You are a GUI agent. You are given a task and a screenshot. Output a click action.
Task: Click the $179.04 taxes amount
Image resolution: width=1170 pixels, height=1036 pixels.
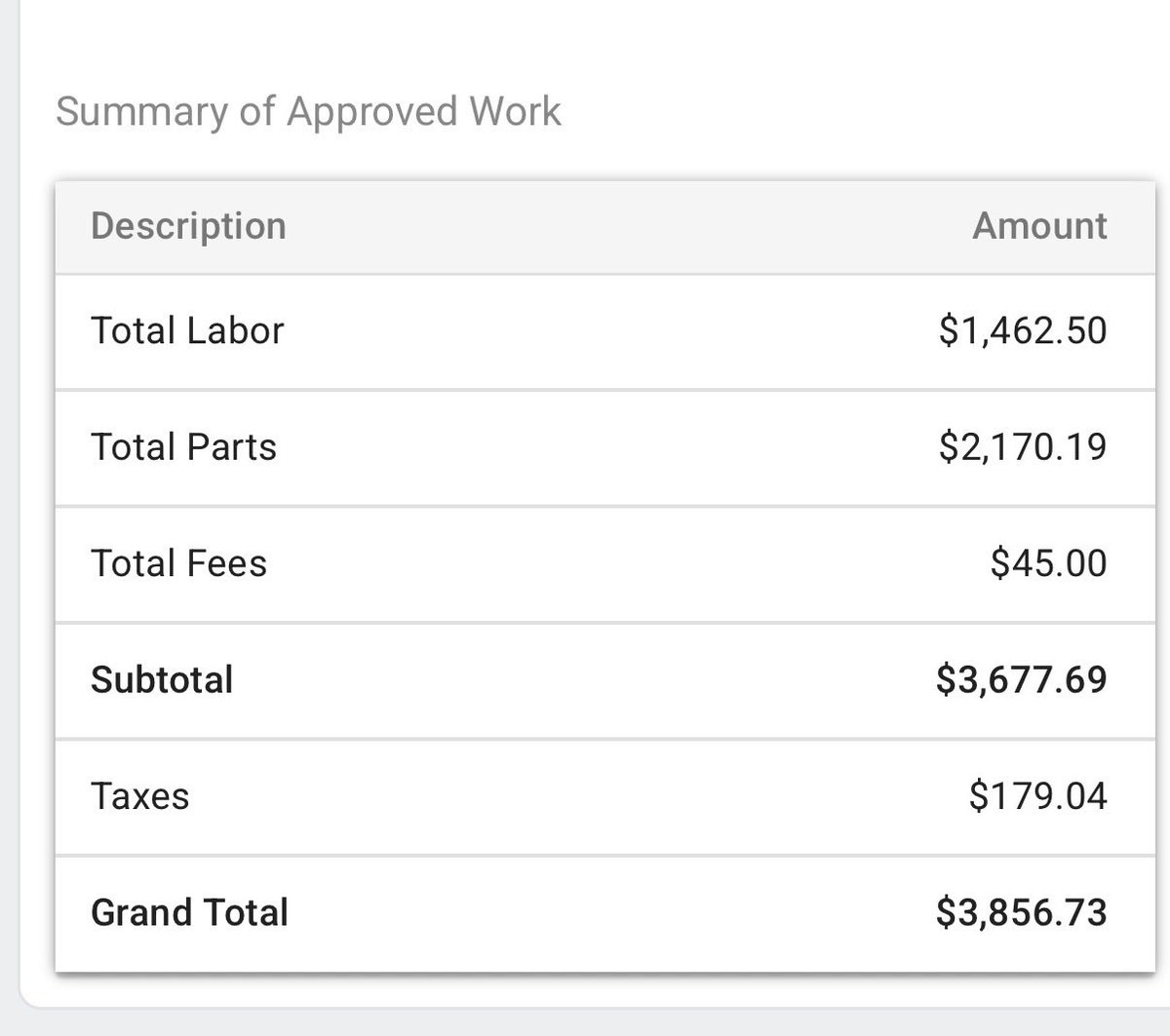[x=1037, y=796]
